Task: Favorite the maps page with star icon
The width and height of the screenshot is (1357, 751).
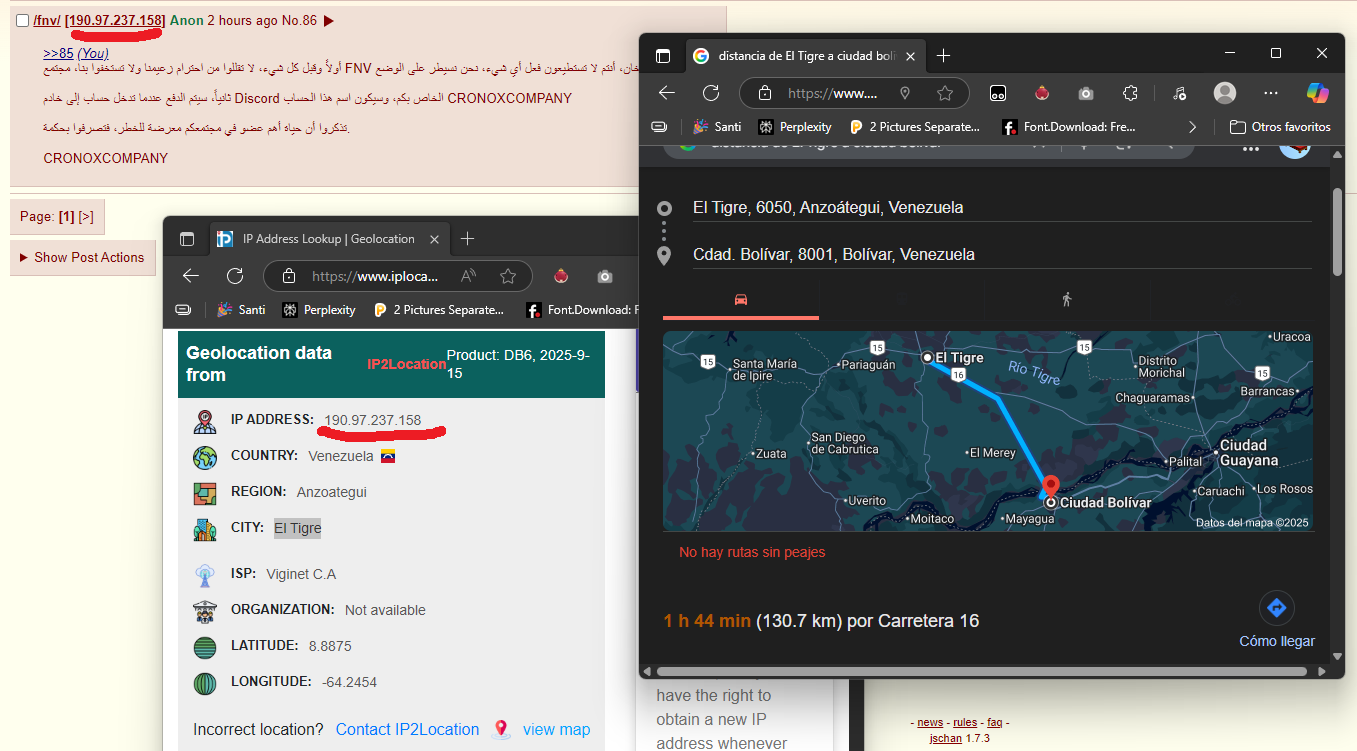Action: pos(945,93)
